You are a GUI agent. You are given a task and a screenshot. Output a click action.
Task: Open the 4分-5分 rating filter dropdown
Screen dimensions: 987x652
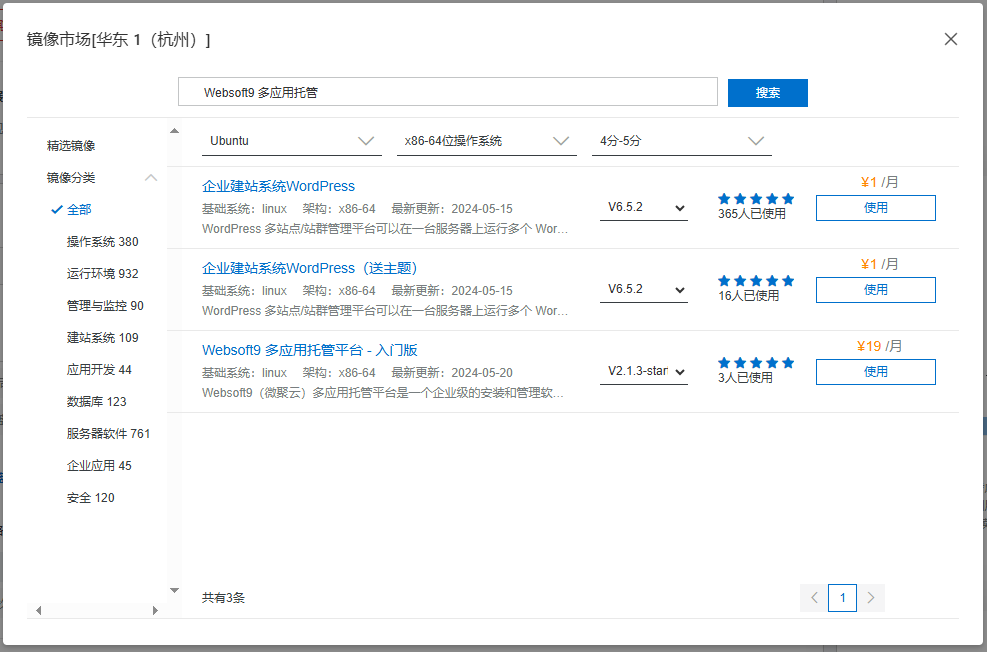pos(680,140)
